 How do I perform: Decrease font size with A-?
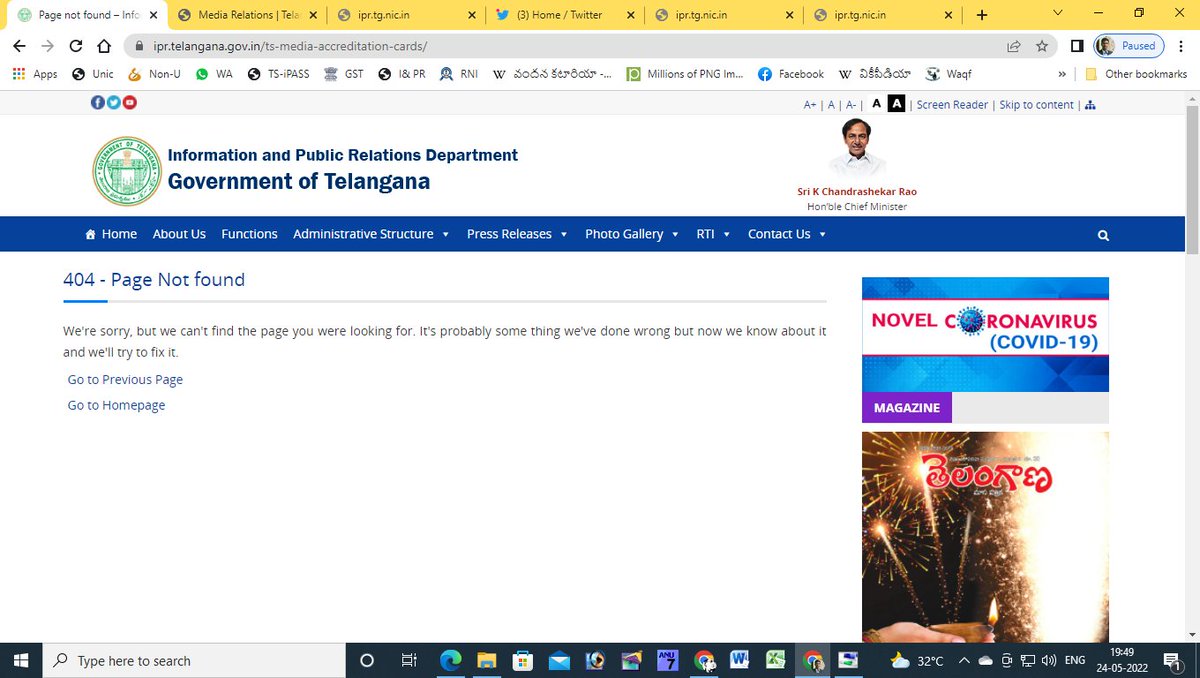pos(851,105)
